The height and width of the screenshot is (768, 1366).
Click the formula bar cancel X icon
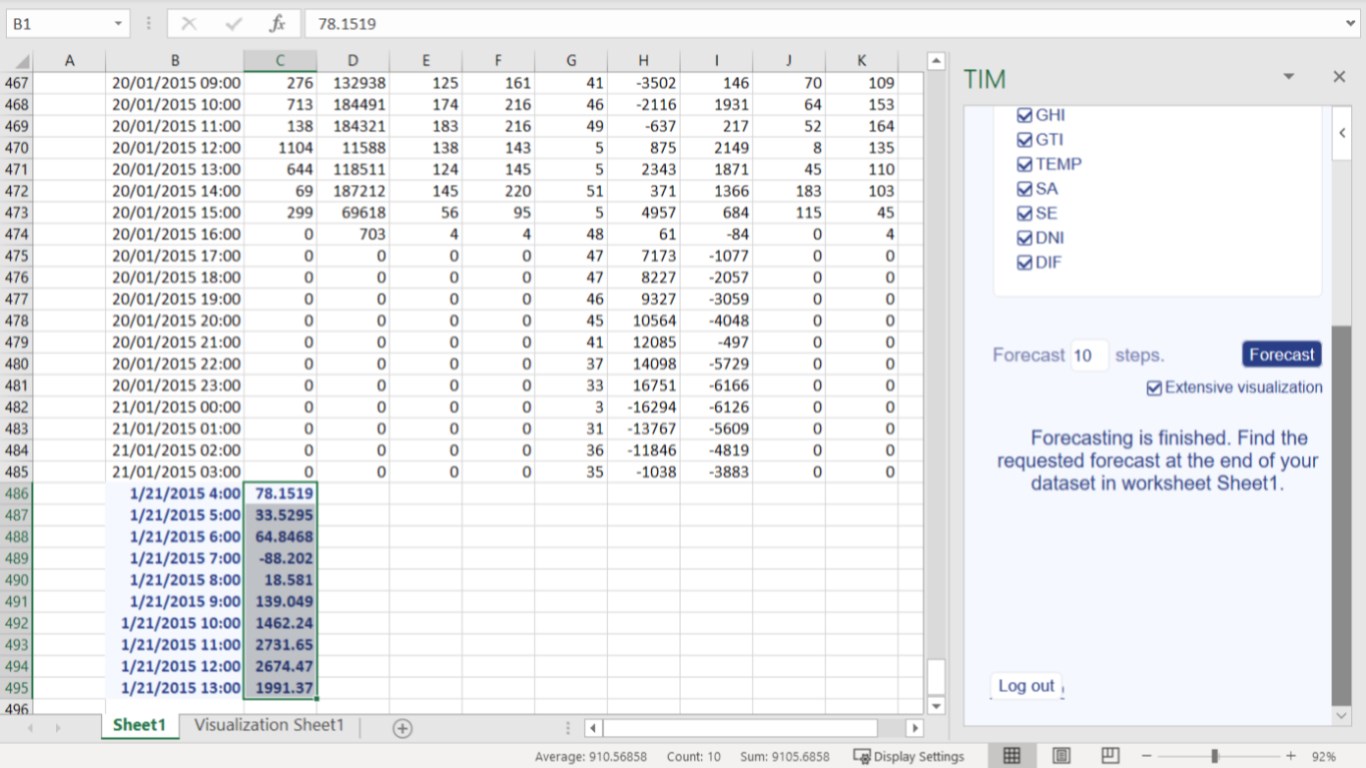tap(189, 24)
